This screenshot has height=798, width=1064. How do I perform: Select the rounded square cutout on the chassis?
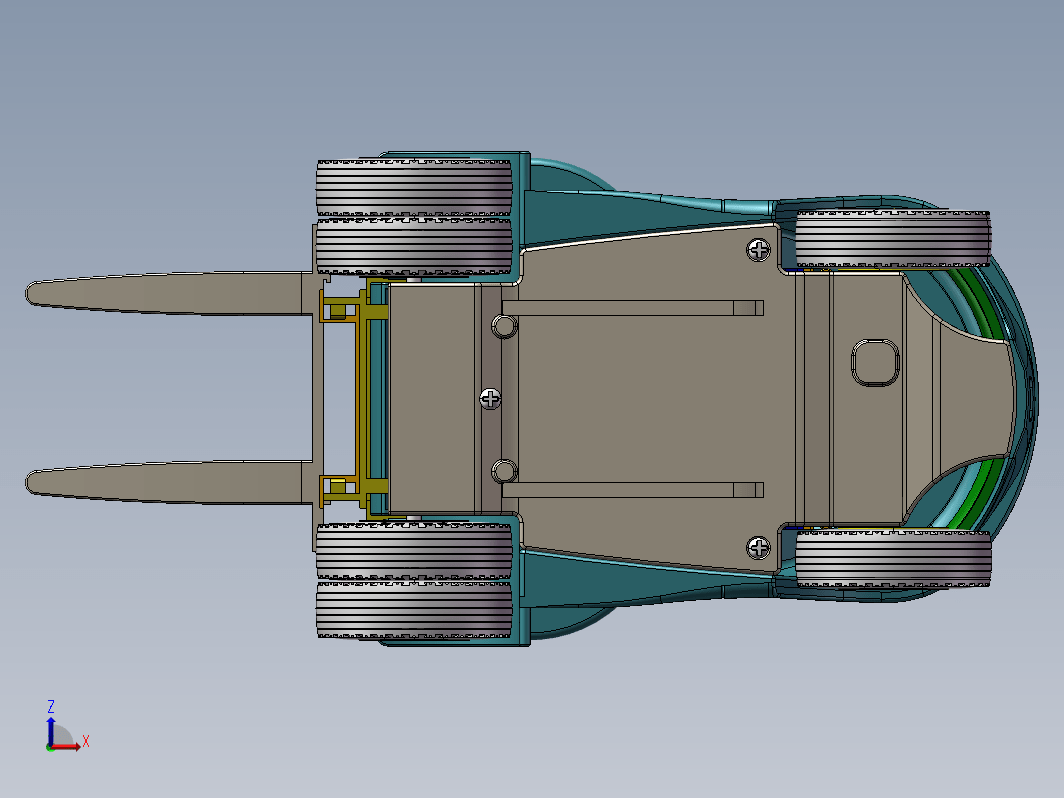(x=875, y=363)
